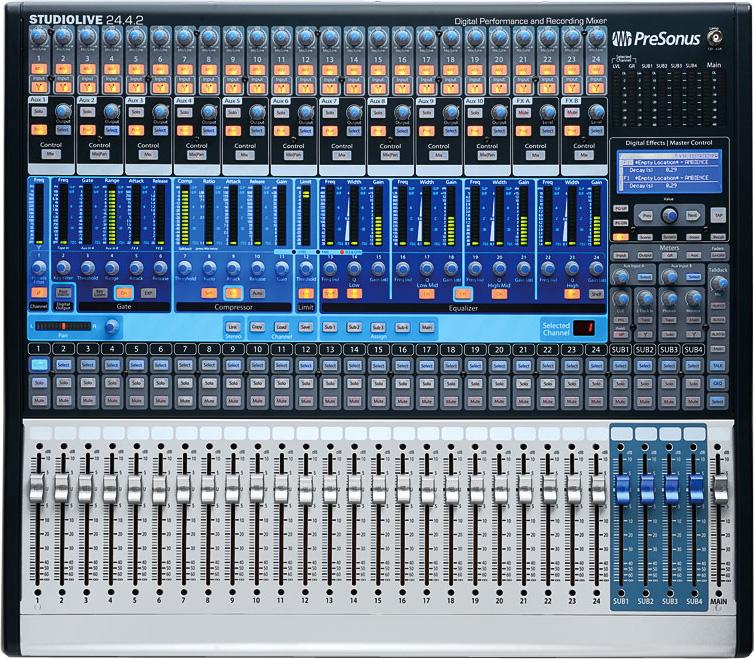
Task: Assign selected channel to Sub 3
Action: click(378, 327)
